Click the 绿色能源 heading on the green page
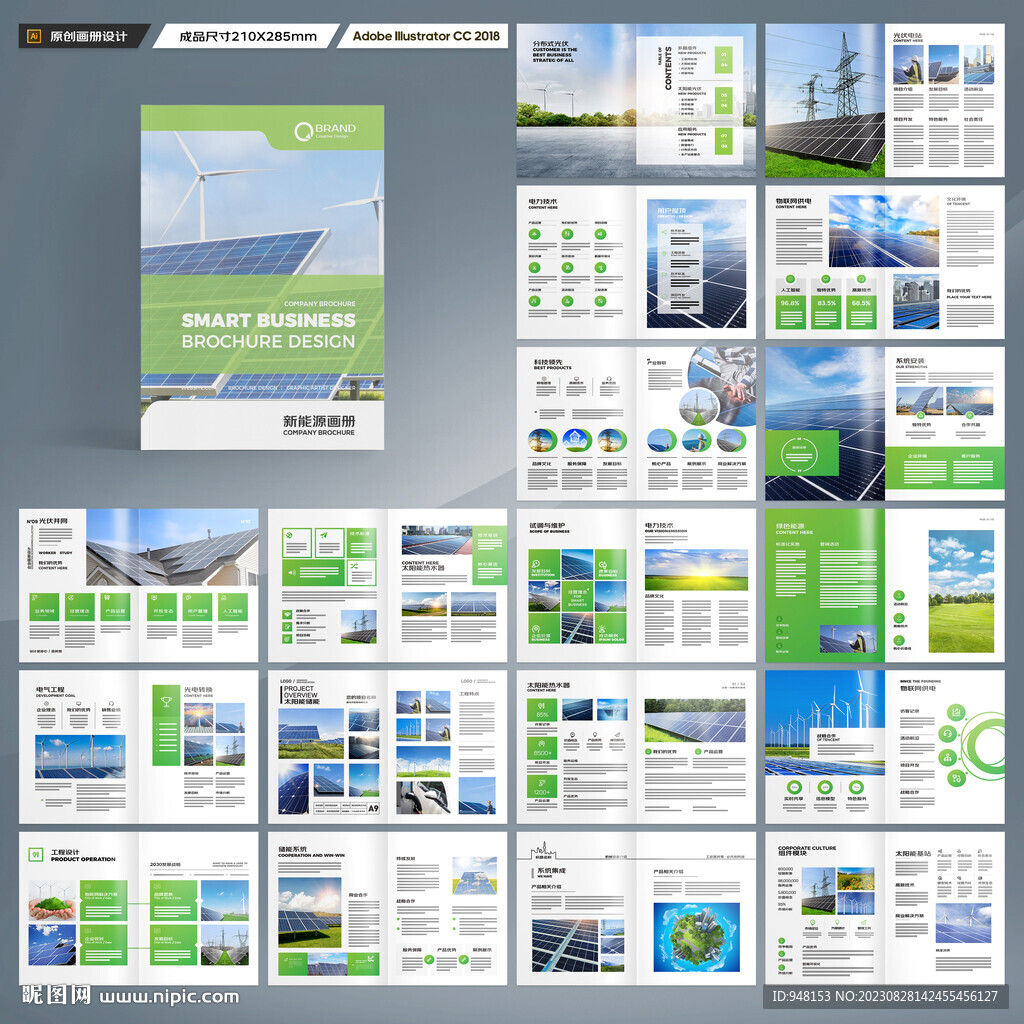Screen dimensions: 1024x1024 (x=790, y=526)
